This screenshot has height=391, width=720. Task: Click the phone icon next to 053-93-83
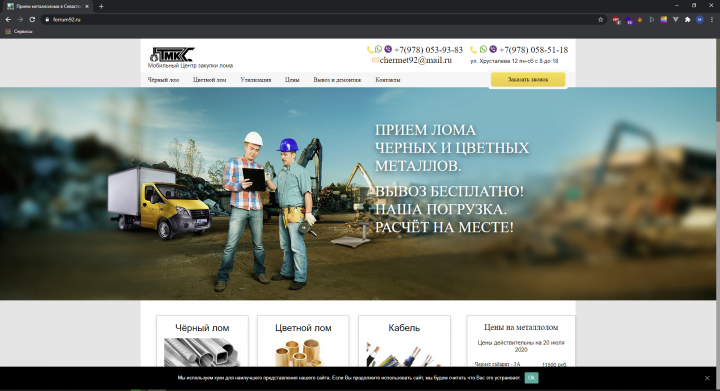pyautogui.click(x=370, y=50)
